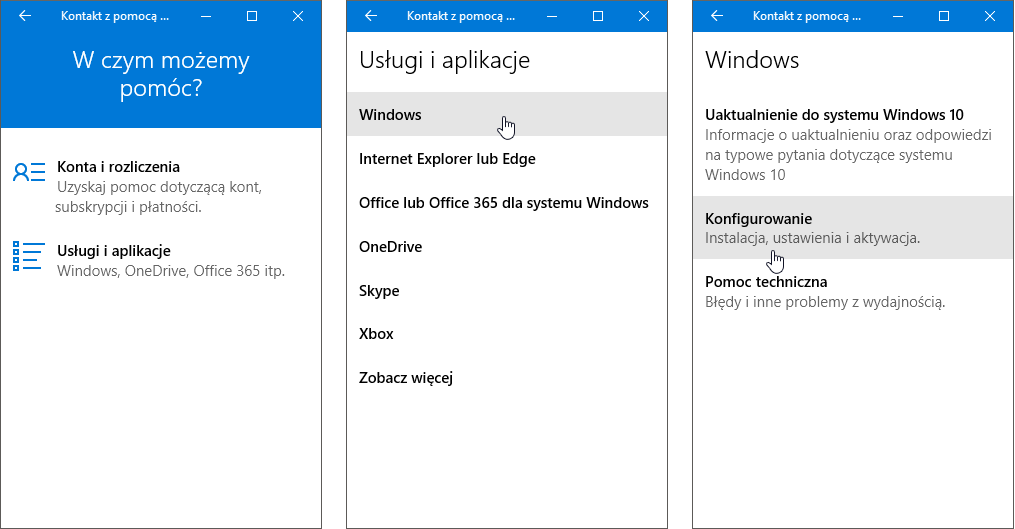Minimize the middle Usługi i aplikacje window
Image resolution: width=1015 pixels, height=529 pixels.
pyautogui.click(x=552, y=16)
